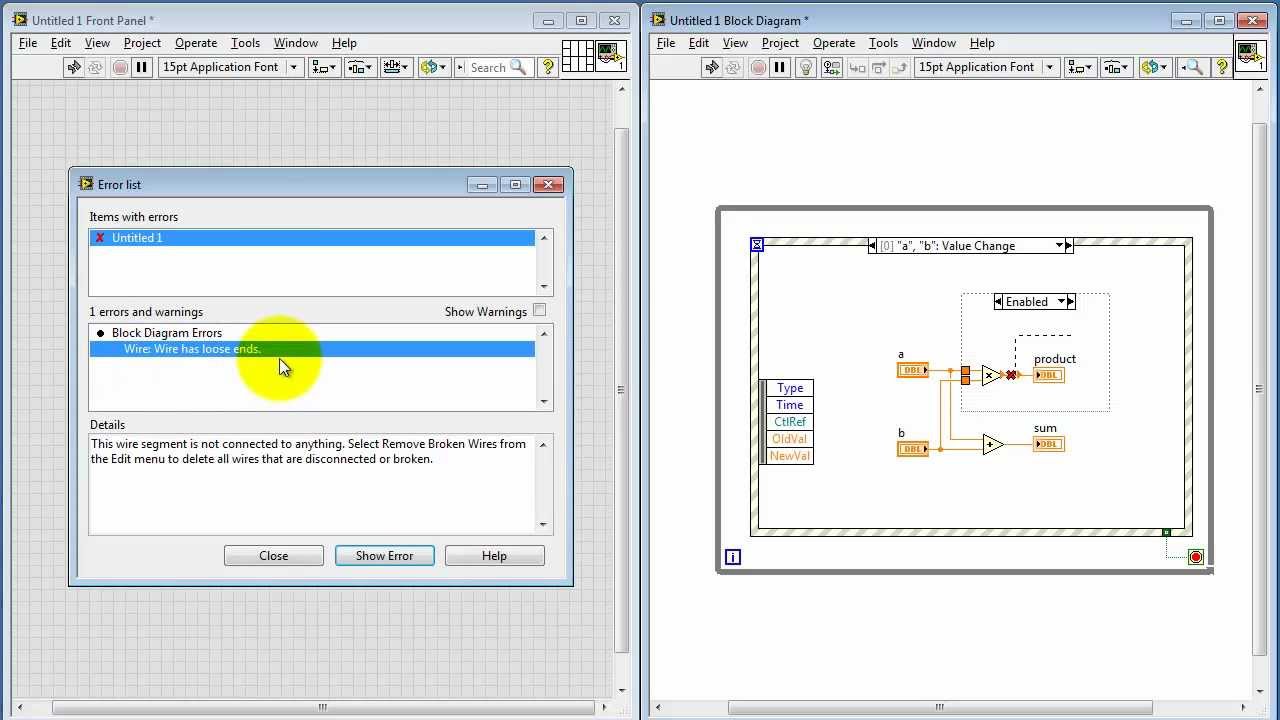The width and height of the screenshot is (1280, 720).
Task: Click the broken wire red X
Action: pyautogui.click(x=1011, y=375)
